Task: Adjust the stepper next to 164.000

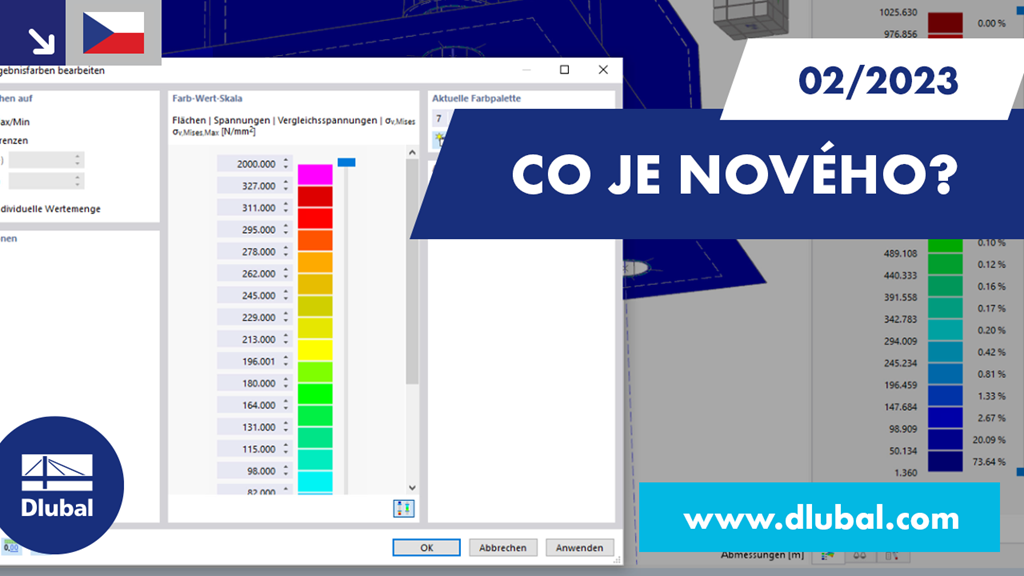Action: (286, 405)
